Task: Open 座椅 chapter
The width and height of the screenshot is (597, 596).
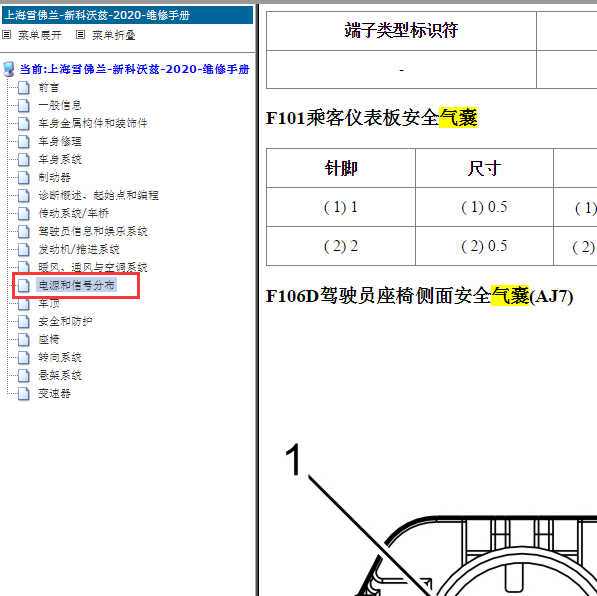Action: pyautogui.click(x=48, y=339)
